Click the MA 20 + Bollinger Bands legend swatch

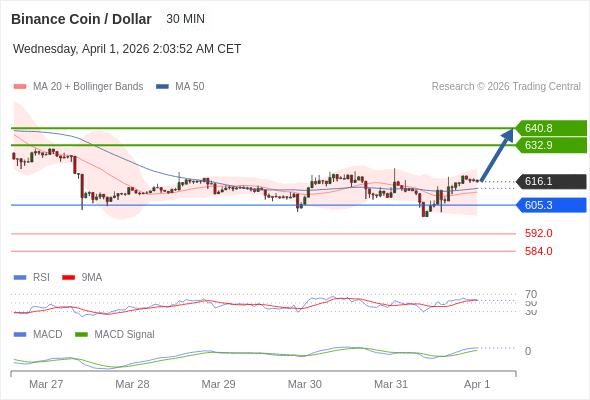(20, 87)
